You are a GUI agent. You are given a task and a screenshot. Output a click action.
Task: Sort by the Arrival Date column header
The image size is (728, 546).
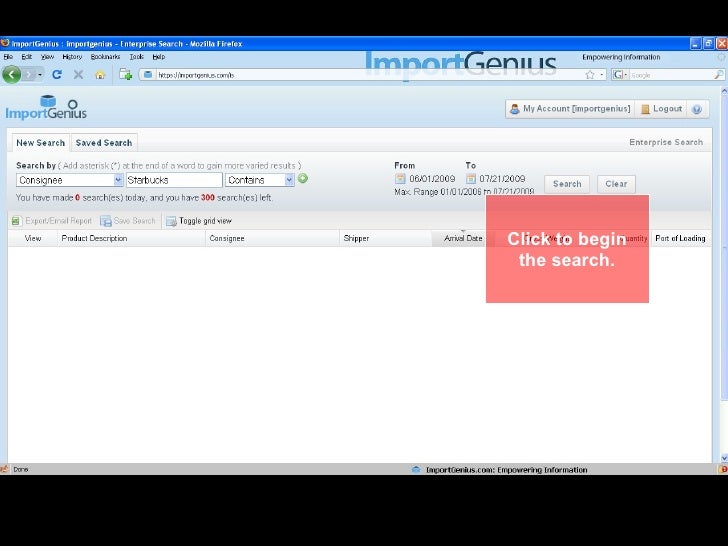(463, 238)
